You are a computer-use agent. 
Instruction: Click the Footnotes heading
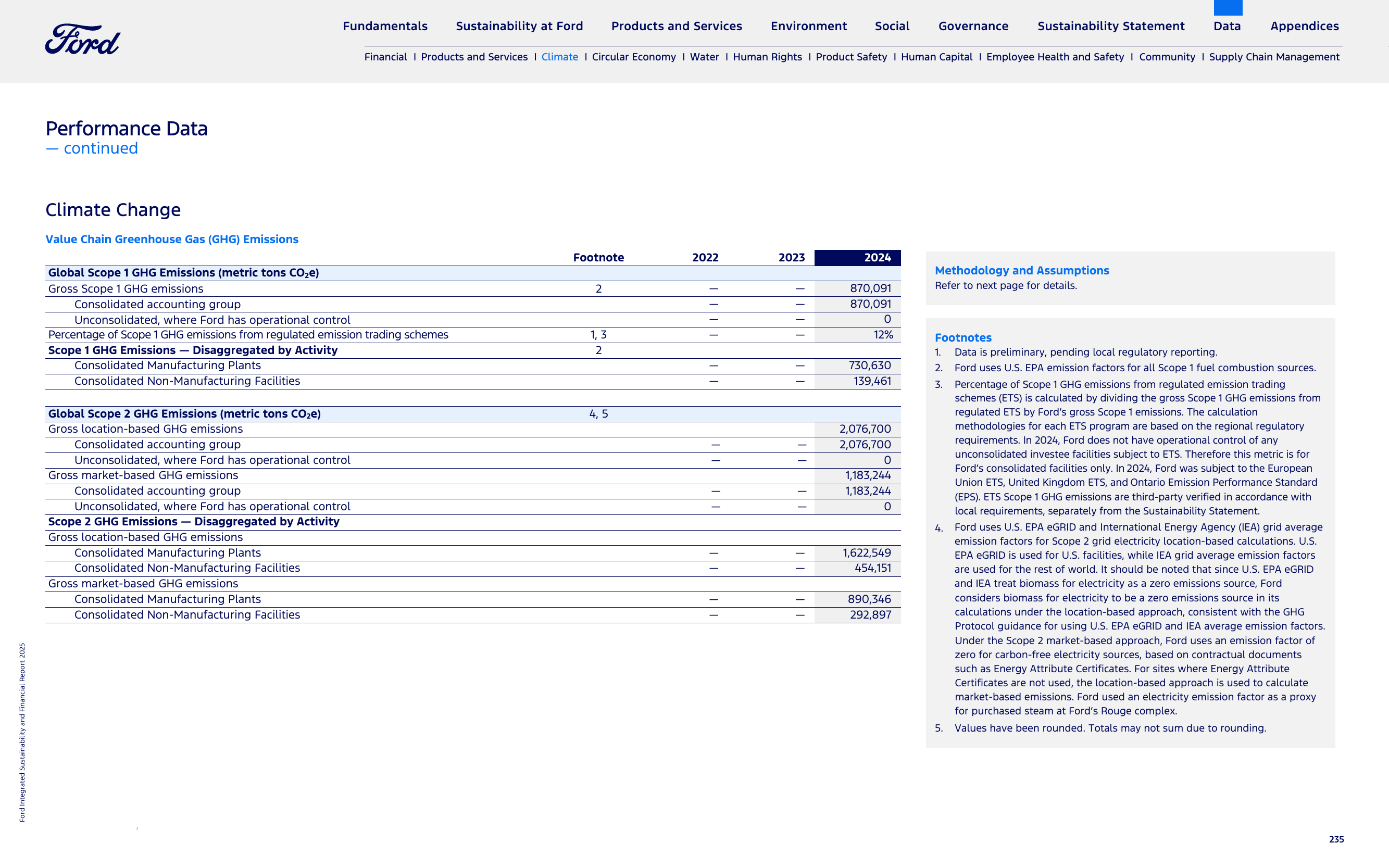963,337
